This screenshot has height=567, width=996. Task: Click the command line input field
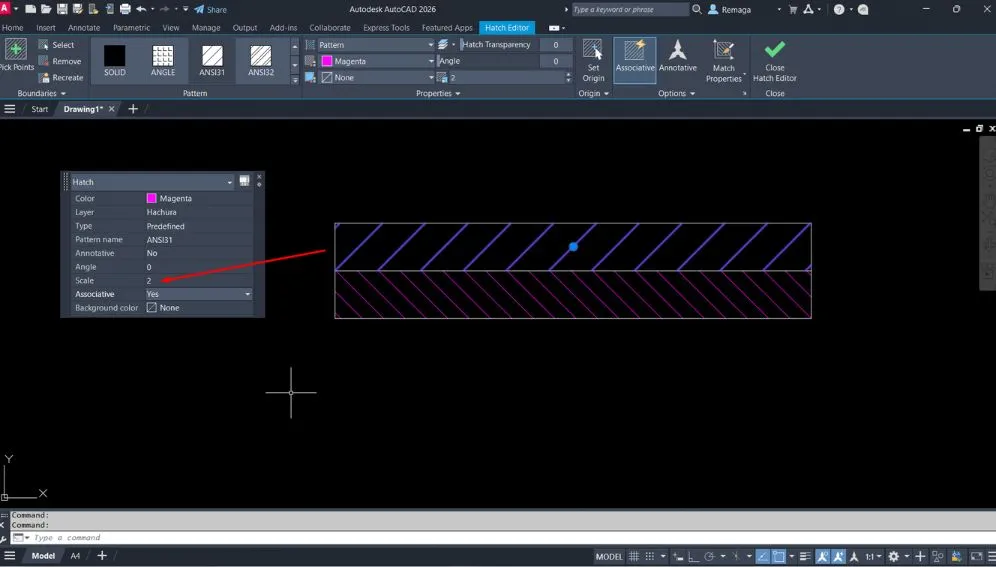pos(502,538)
